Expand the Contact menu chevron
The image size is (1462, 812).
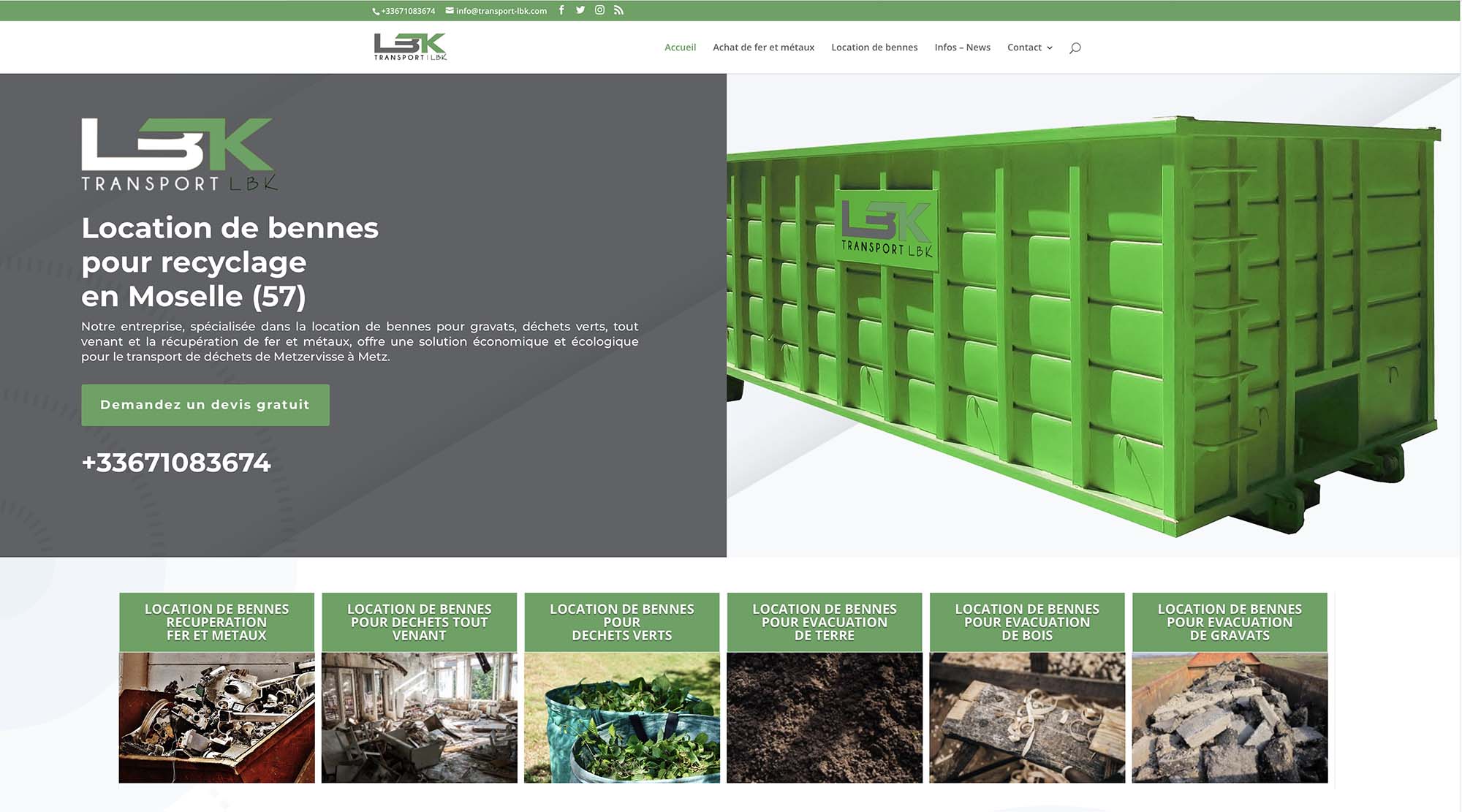(x=1050, y=48)
